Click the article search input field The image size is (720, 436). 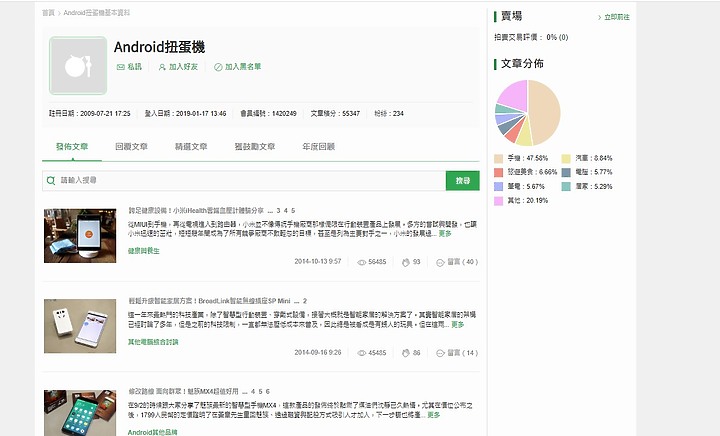click(244, 180)
